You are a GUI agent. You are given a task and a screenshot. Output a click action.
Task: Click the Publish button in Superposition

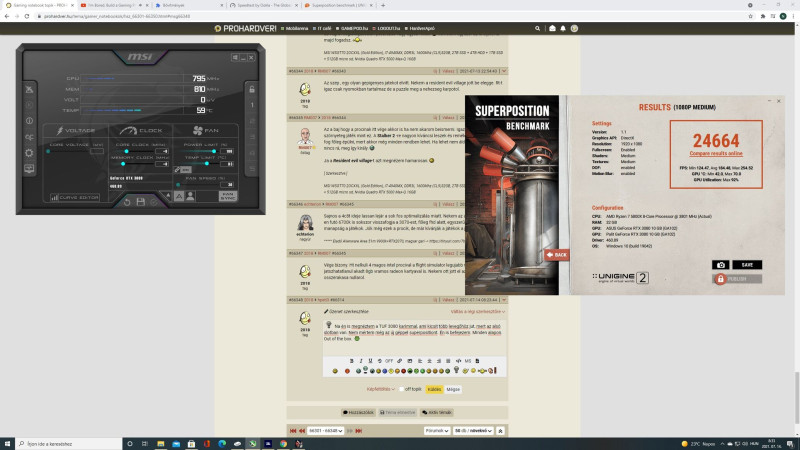click(737, 279)
